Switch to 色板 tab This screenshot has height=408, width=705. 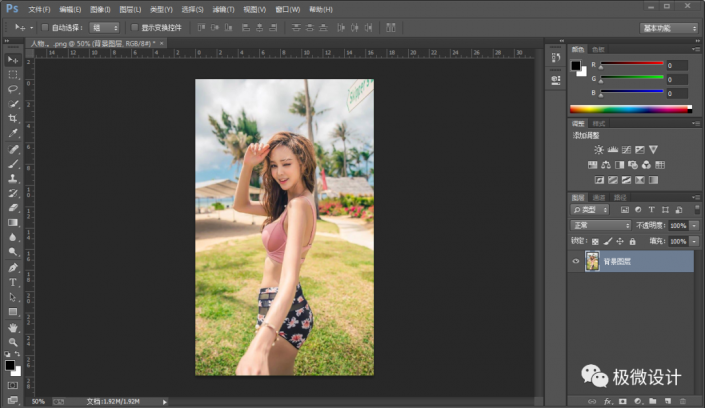(x=598, y=49)
